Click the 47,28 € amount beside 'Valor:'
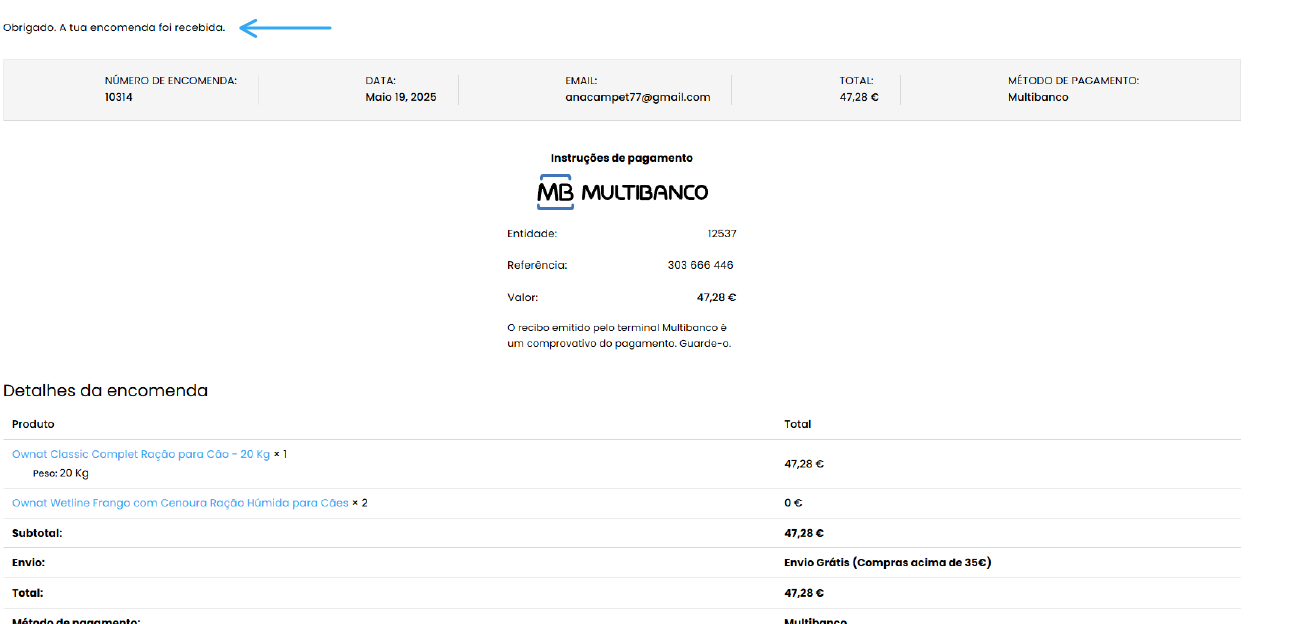This screenshot has height=624, width=1292. coord(717,297)
